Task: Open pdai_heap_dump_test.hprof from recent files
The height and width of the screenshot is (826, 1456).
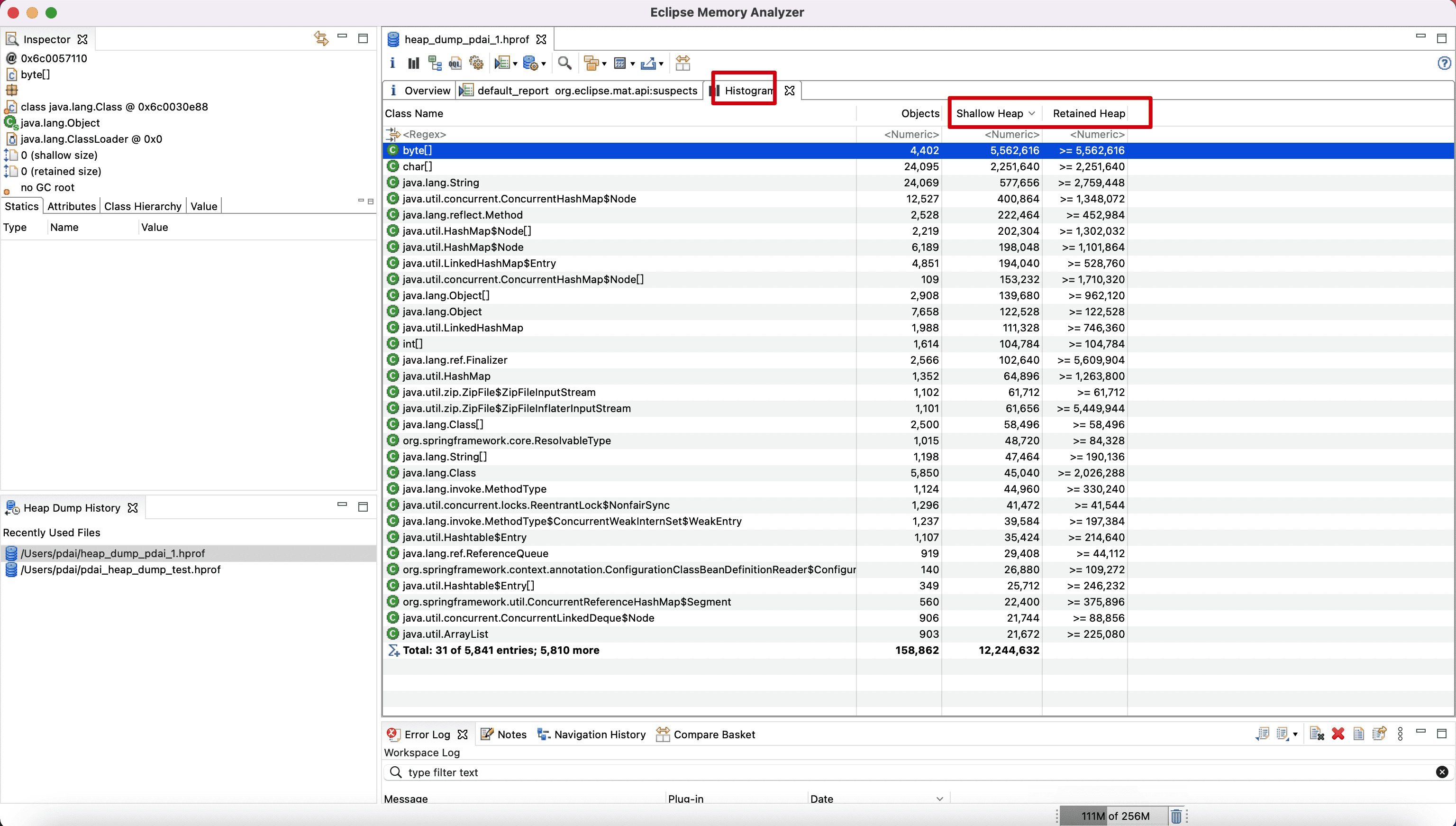Action: coord(120,569)
